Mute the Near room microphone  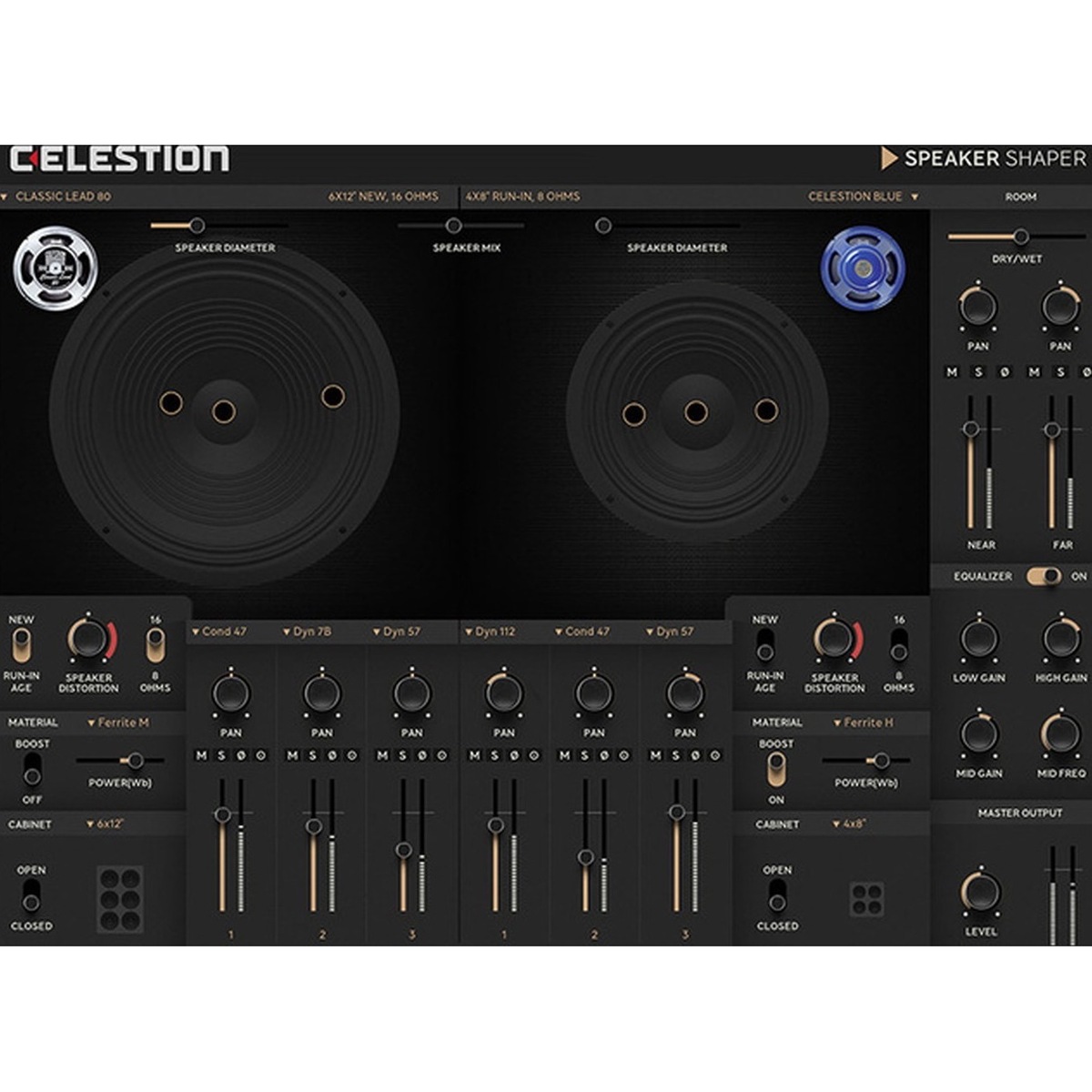[x=953, y=372]
